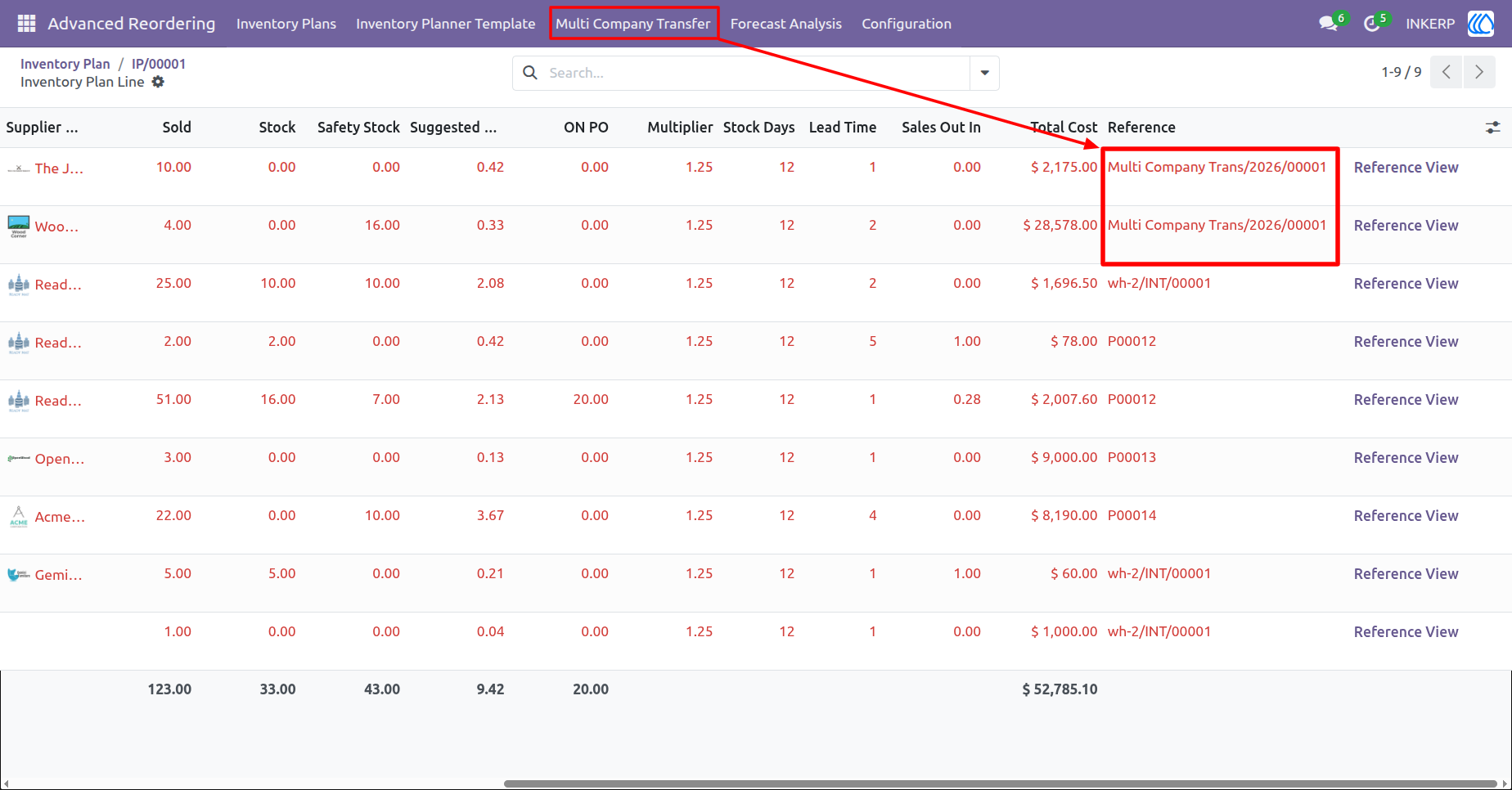Image resolution: width=1512 pixels, height=790 pixels.
Task: Open Multi Company Transfer menu
Action: click(x=633, y=24)
